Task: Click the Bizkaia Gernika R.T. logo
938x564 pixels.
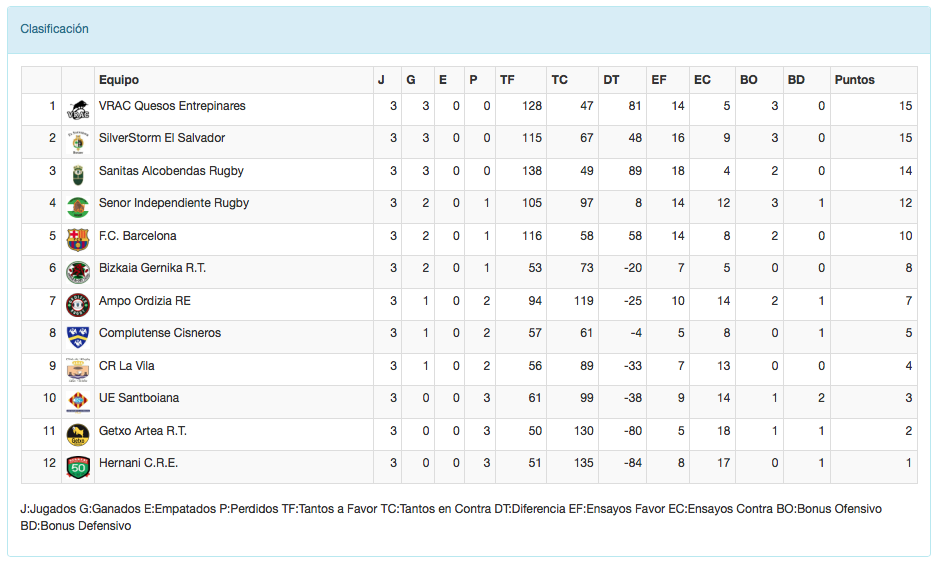Action: pyautogui.click(x=77, y=272)
